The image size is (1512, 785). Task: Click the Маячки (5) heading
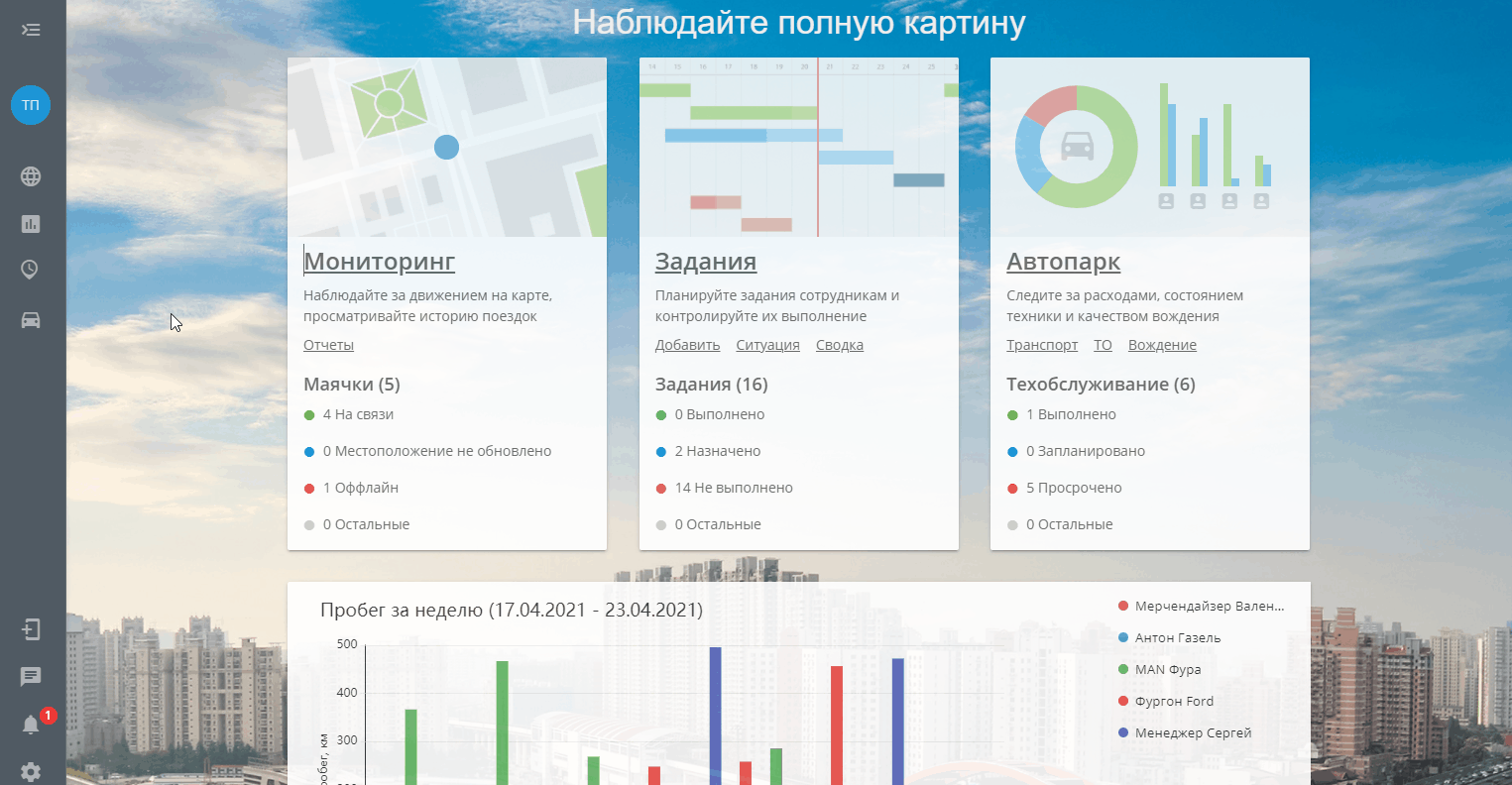352,385
